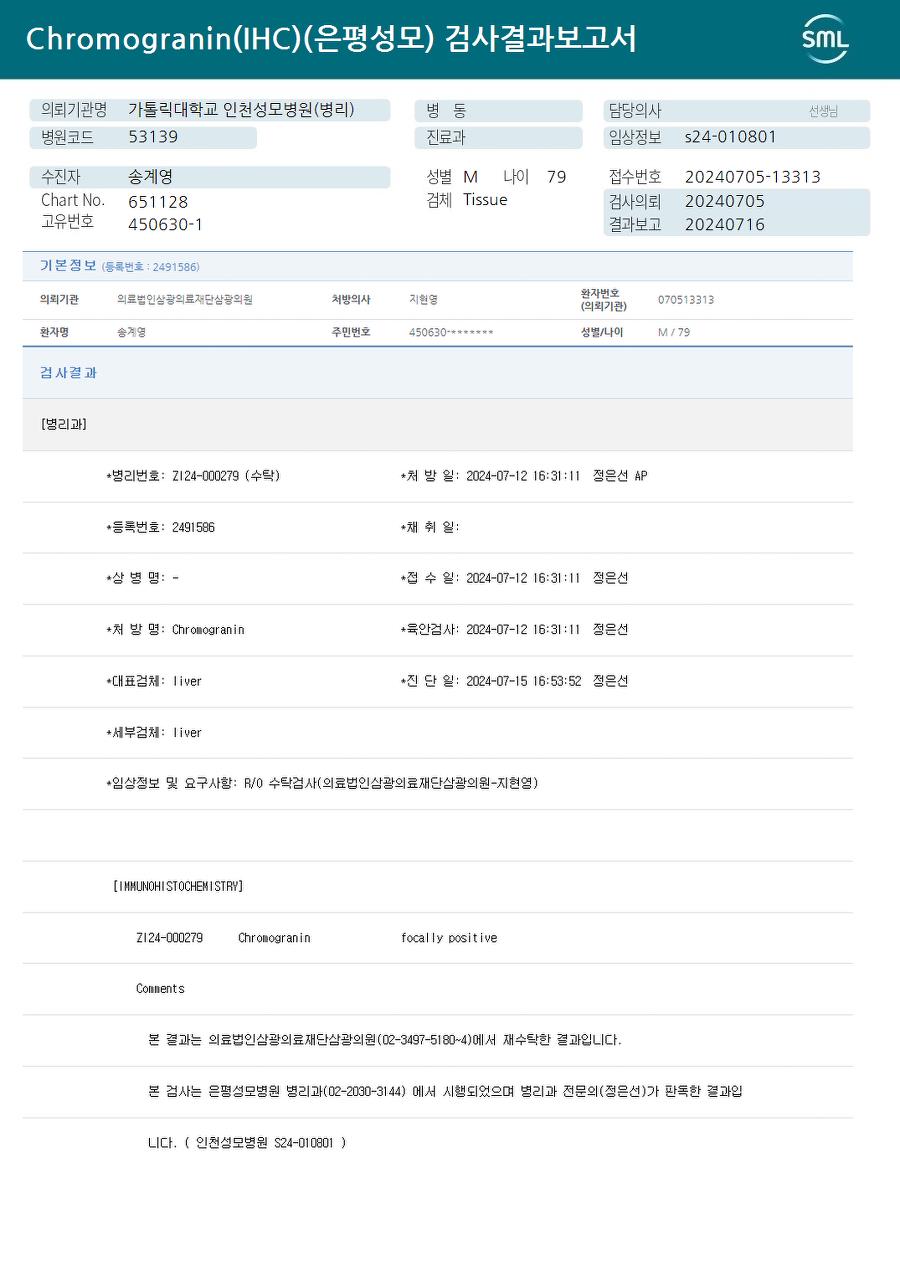This screenshot has height=1271, width=900.
Task: Click 대표검체: liver line
Action: pos(154,681)
